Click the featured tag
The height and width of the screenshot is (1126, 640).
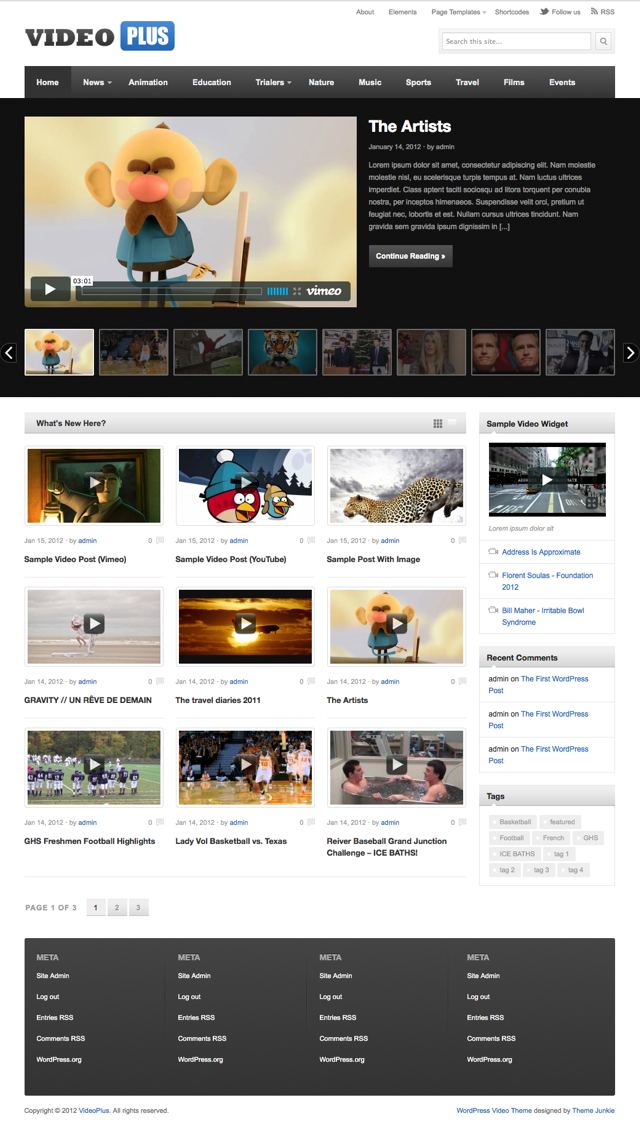click(560, 822)
